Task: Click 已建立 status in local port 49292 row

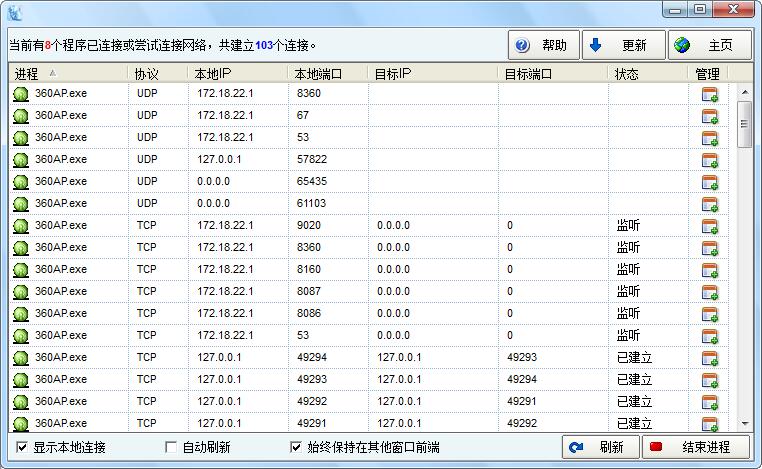Action: tap(634, 401)
